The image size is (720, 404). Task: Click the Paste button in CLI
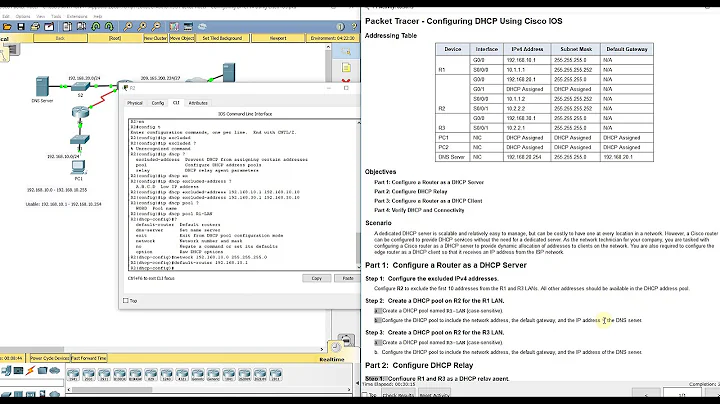347,278
